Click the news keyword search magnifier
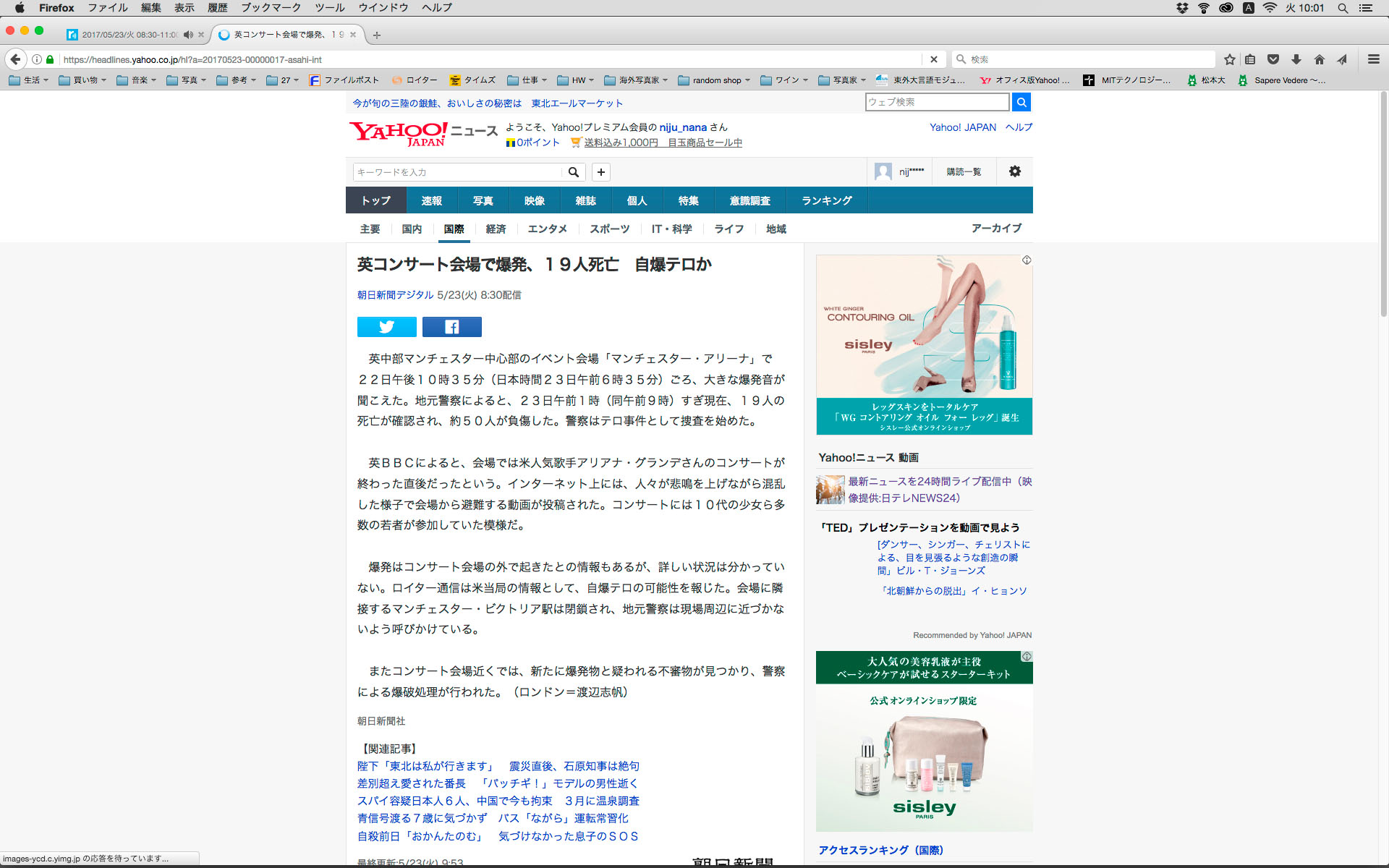 point(573,172)
